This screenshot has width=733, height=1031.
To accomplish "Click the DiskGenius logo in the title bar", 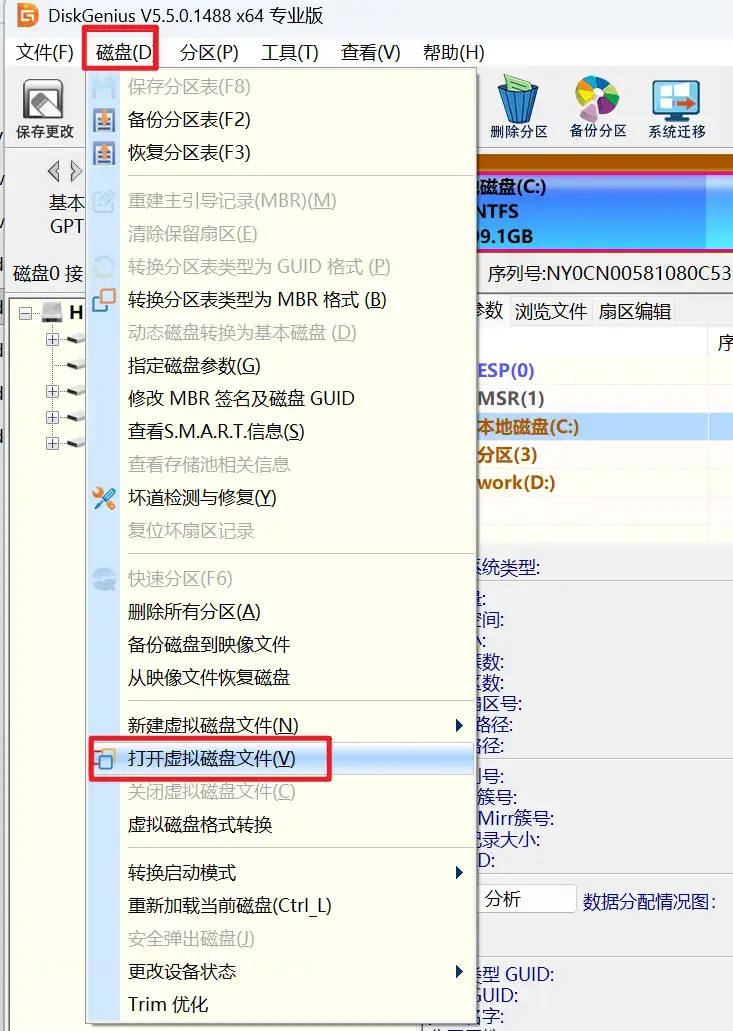I will coord(29,17).
